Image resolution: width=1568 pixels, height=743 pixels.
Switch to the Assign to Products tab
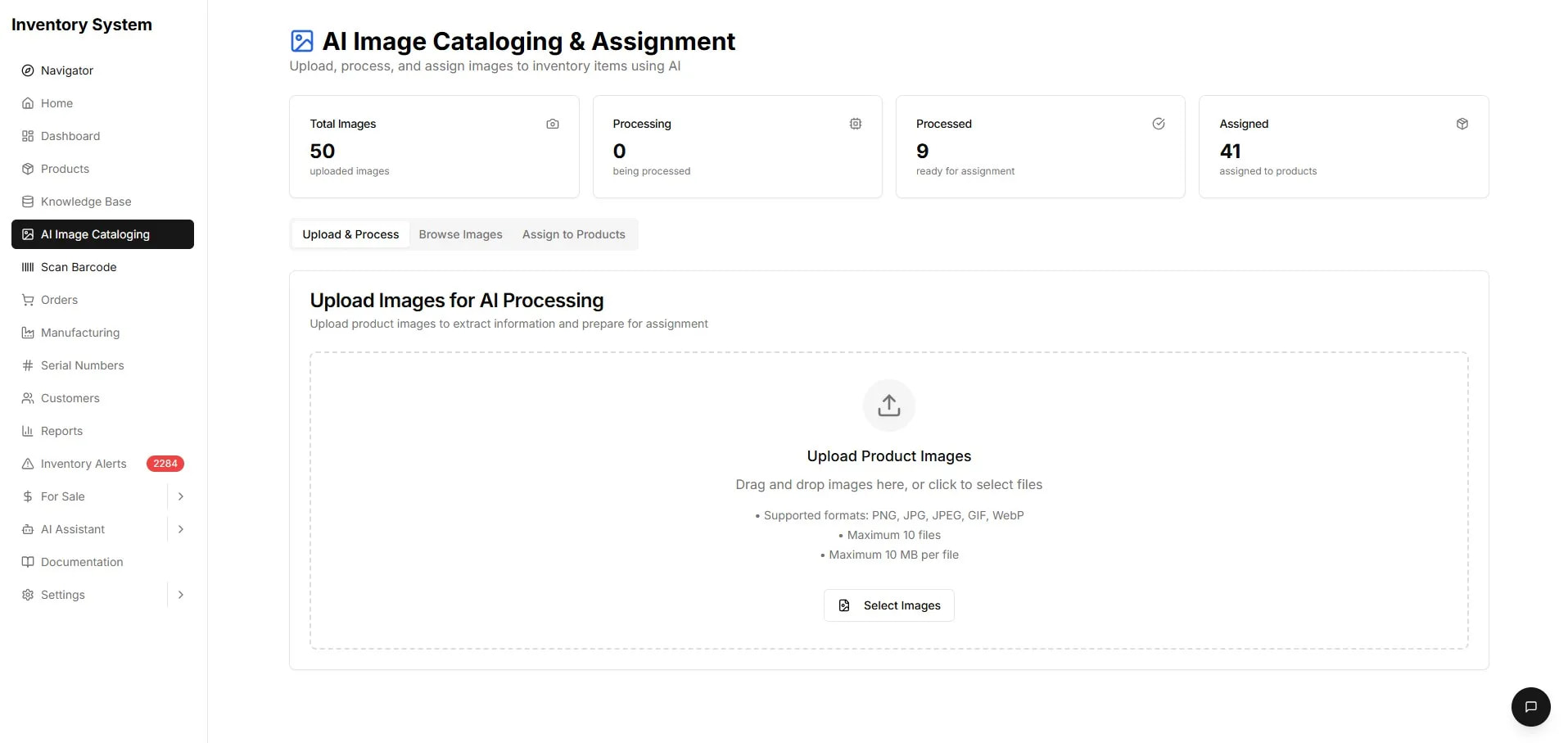point(573,234)
